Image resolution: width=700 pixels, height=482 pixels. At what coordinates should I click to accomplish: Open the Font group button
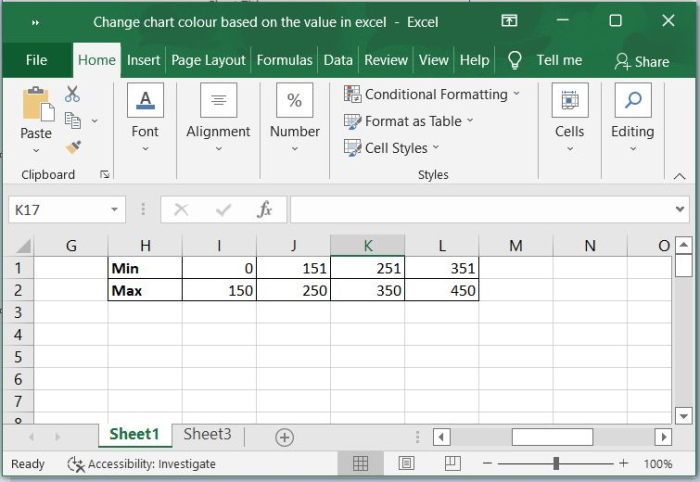pos(145,100)
